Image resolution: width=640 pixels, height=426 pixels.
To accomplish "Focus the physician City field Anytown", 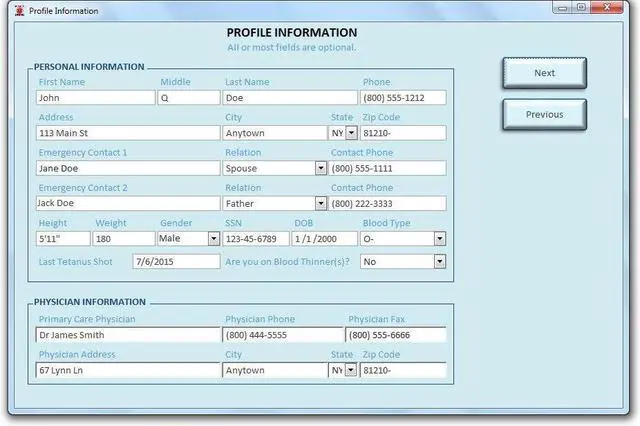I will point(275,370).
